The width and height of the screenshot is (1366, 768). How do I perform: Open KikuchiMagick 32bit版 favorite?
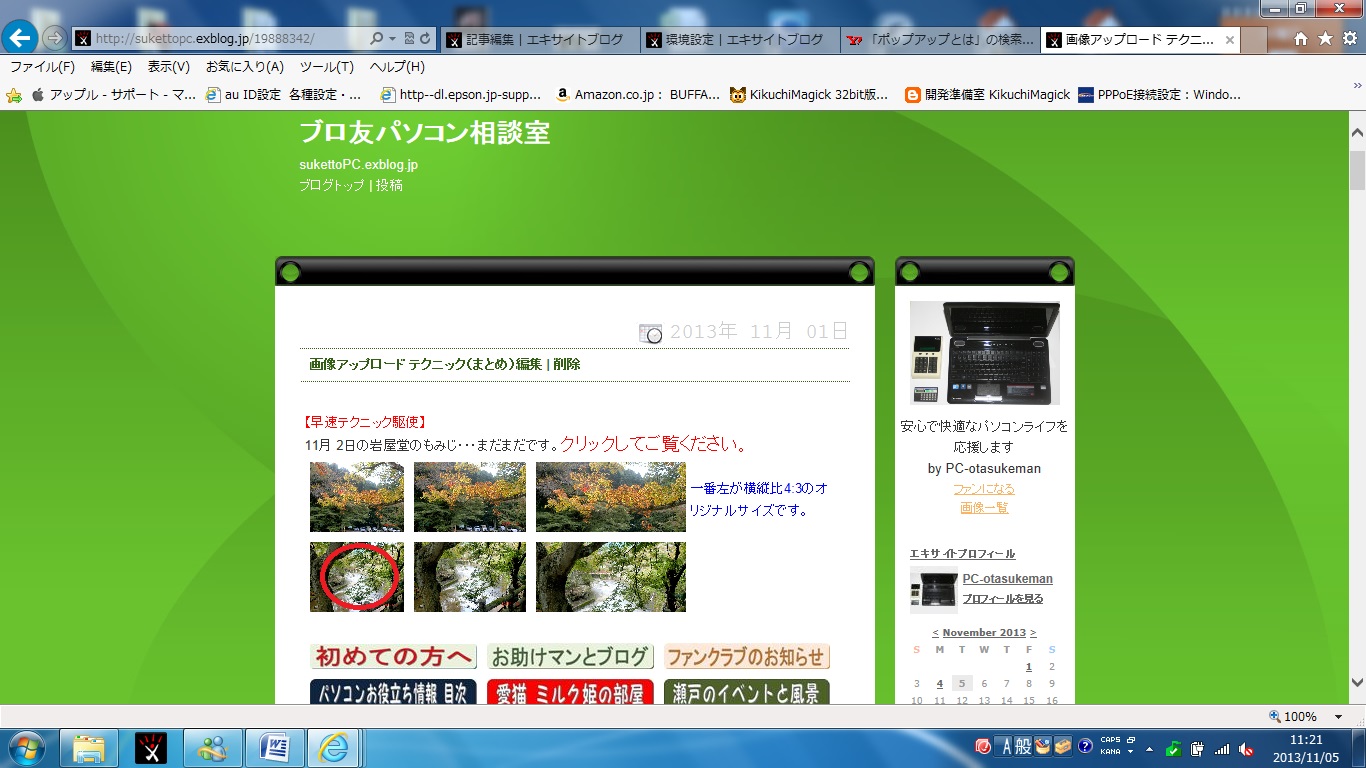coord(809,95)
